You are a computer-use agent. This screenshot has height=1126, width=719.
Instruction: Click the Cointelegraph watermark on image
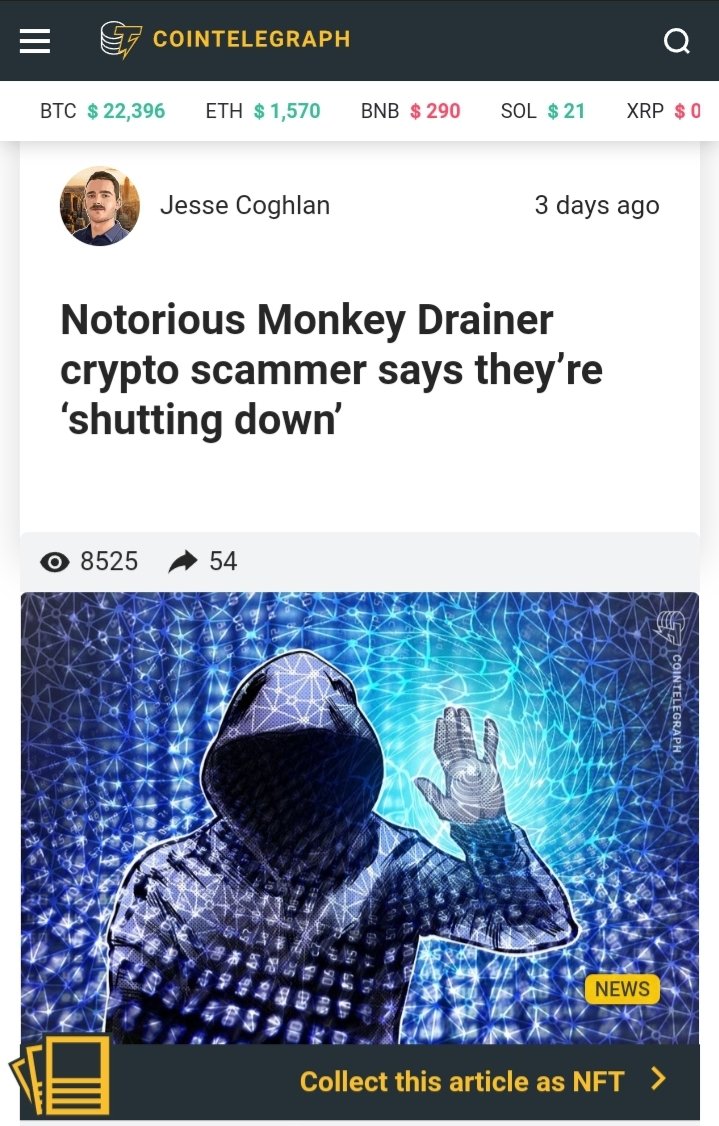[x=671, y=681]
